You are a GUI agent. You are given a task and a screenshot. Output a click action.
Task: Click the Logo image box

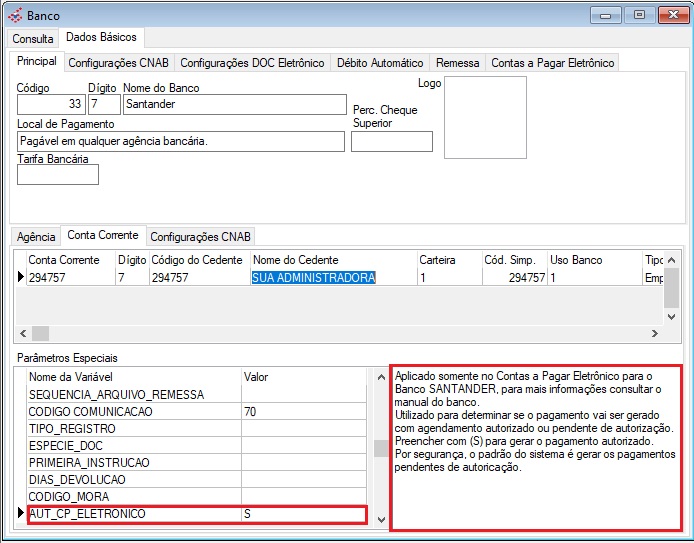[485, 117]
